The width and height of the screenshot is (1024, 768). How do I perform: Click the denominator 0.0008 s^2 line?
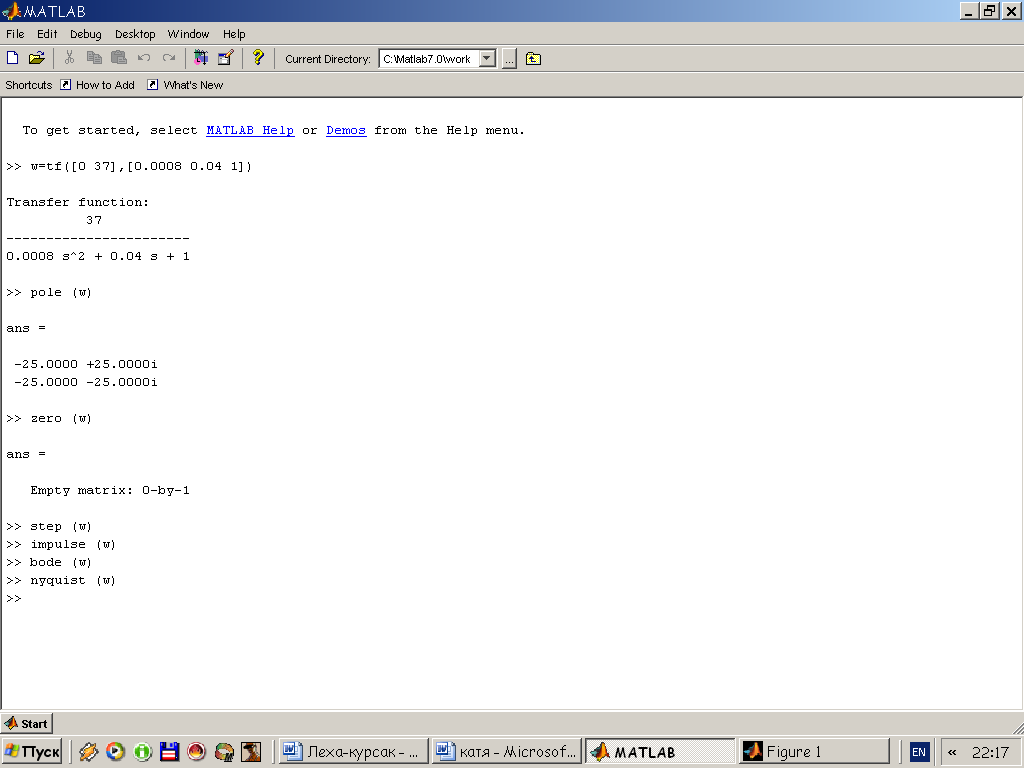click(x=98, y=256)
